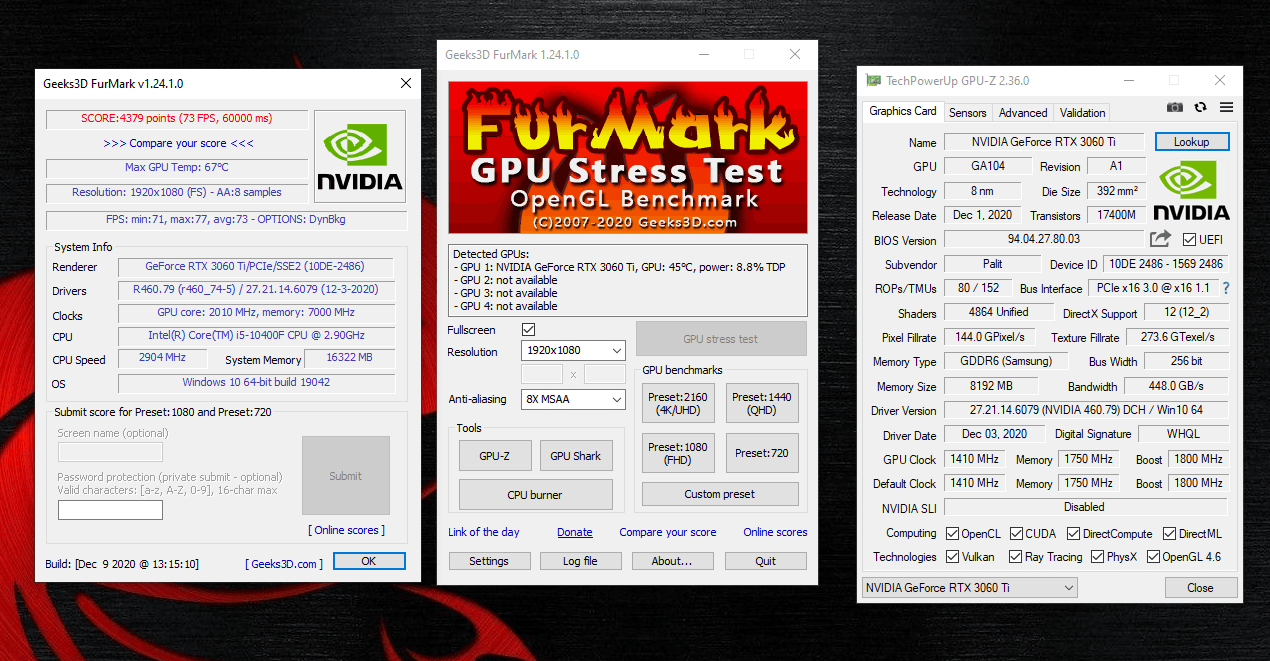
Task: Click About... button
Action: [x=672, y=561]
